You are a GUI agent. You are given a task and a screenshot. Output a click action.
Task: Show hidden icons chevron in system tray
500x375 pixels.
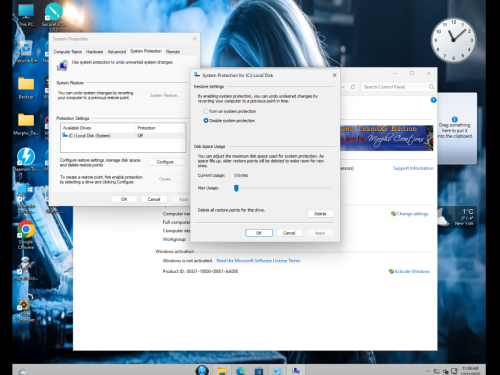click(x=427, y=371)
